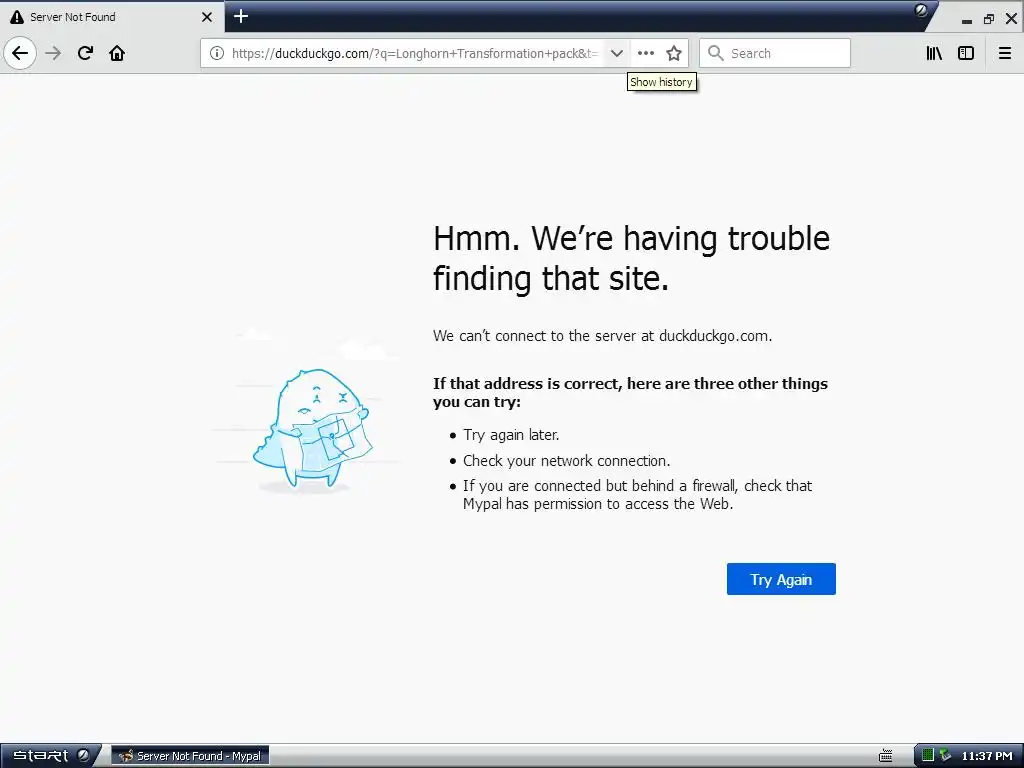
Task: Close the Server Not Found tab
Action: (207, 17)
